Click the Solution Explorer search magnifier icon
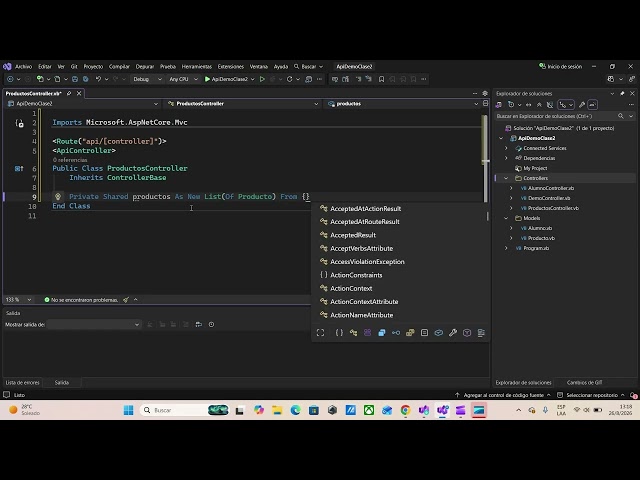 (620, 116)
